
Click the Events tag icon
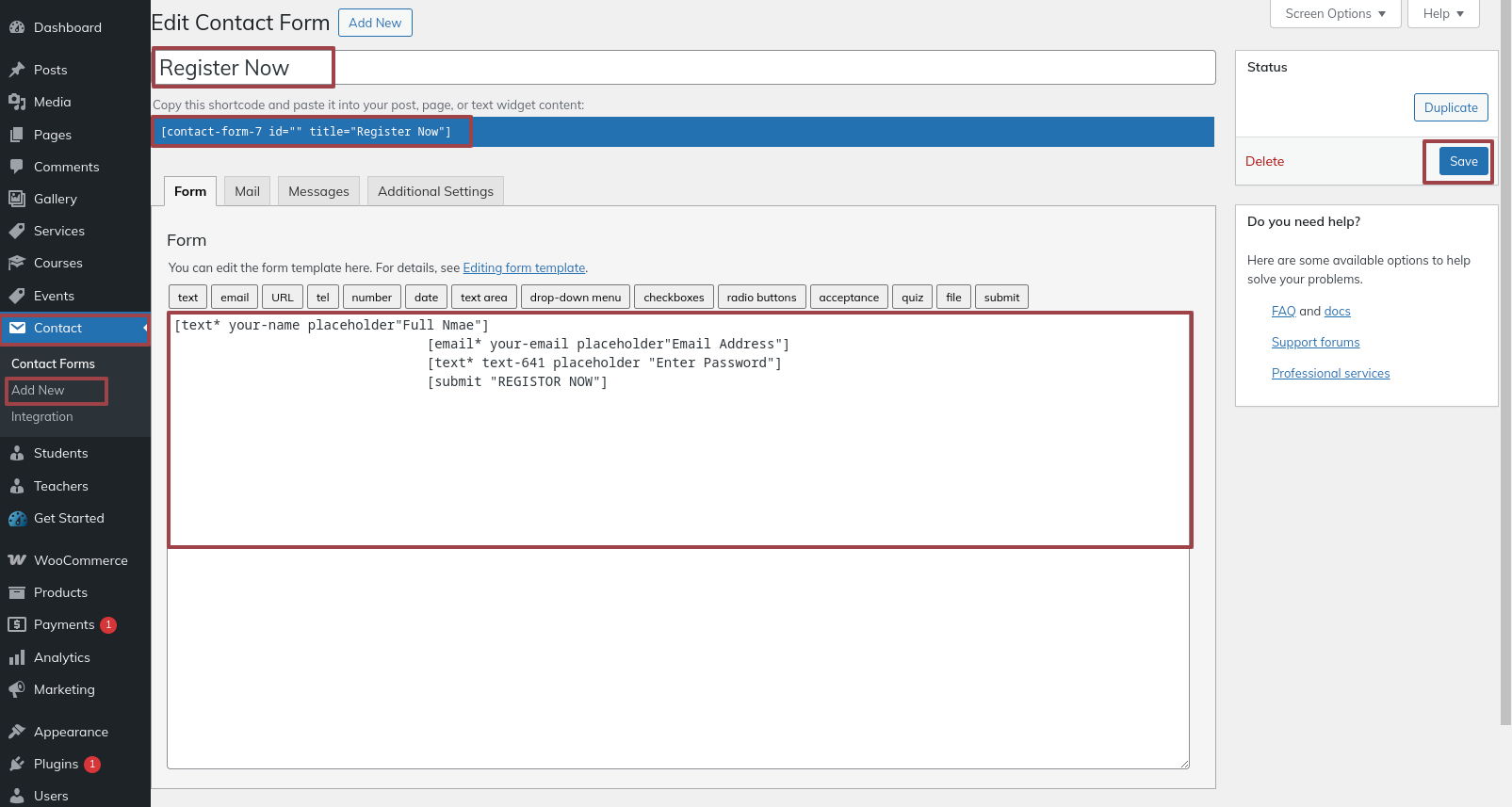coord(17,296)
